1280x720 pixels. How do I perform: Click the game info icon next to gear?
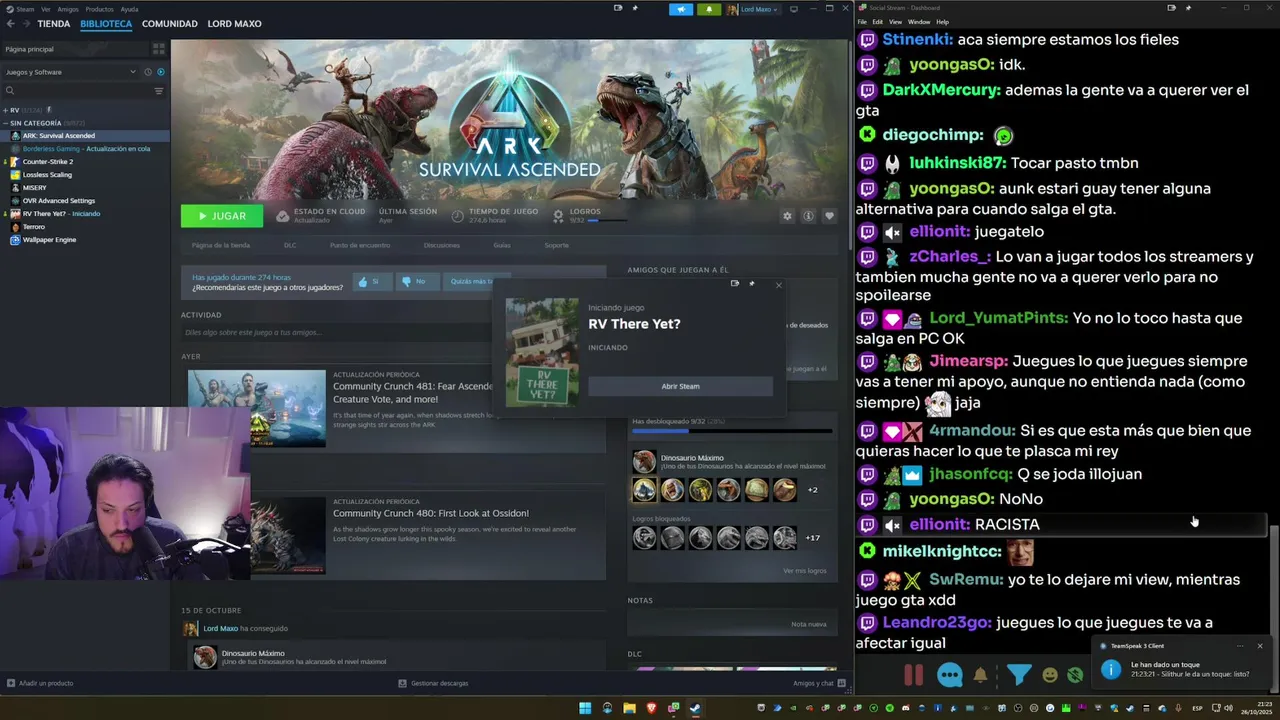(808, 216)
